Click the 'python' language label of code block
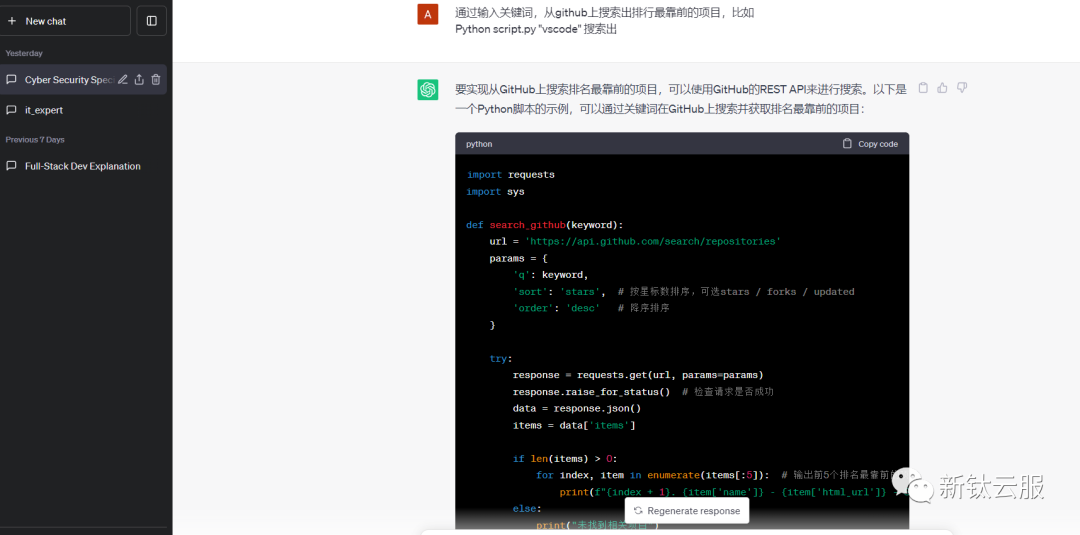This screenshot has width=1080, height=535. 479,144
